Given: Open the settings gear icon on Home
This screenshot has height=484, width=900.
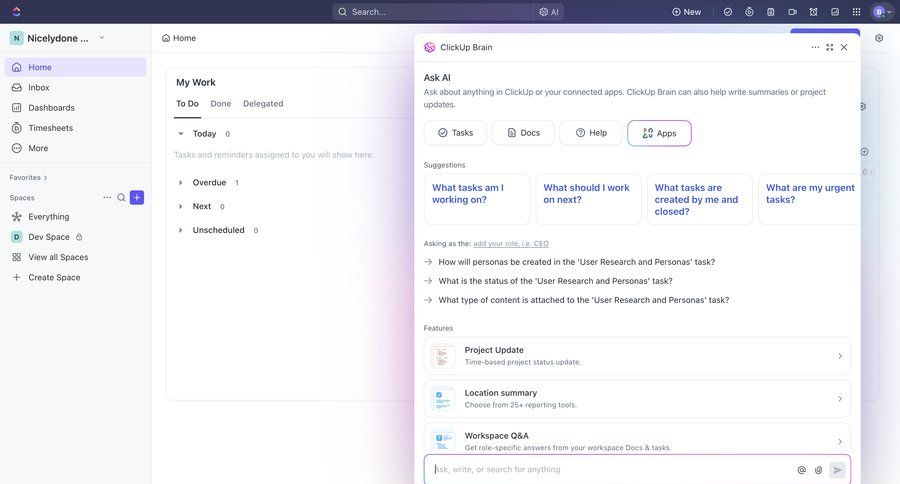Looking at the screenshot, I should pos(879,38).
